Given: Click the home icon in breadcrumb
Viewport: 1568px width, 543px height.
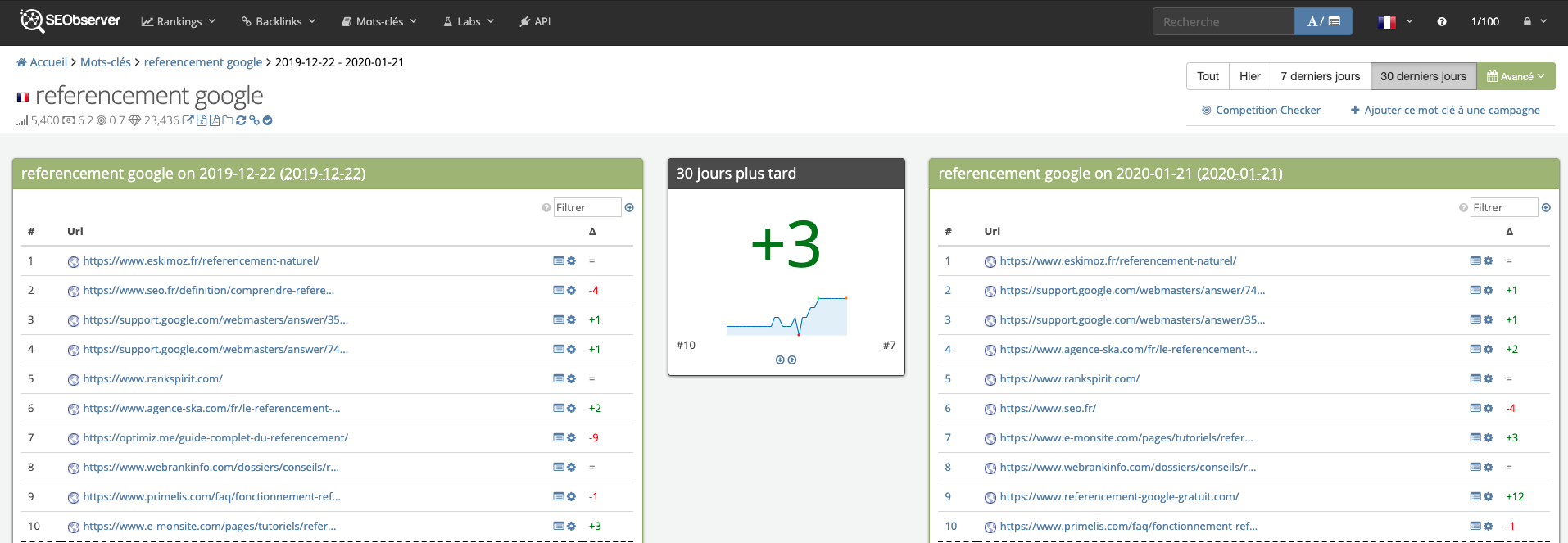Looking at the screenshot, I should tap(21, 62).
